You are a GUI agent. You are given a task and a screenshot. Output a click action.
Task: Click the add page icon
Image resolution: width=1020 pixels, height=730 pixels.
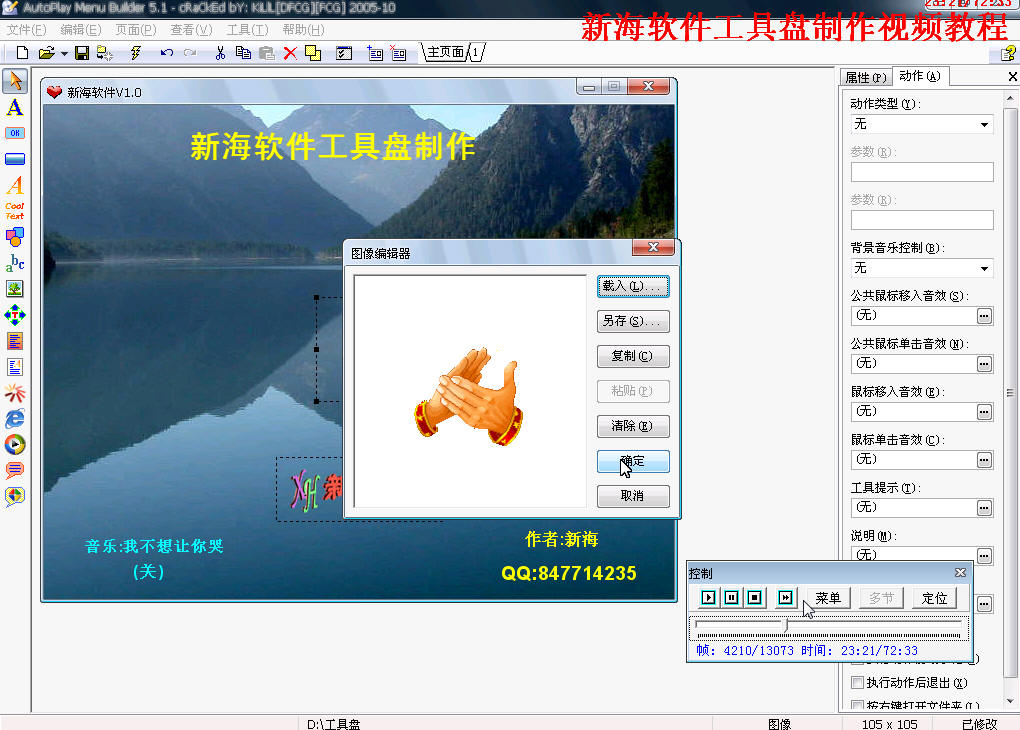[x=375, y=53]
